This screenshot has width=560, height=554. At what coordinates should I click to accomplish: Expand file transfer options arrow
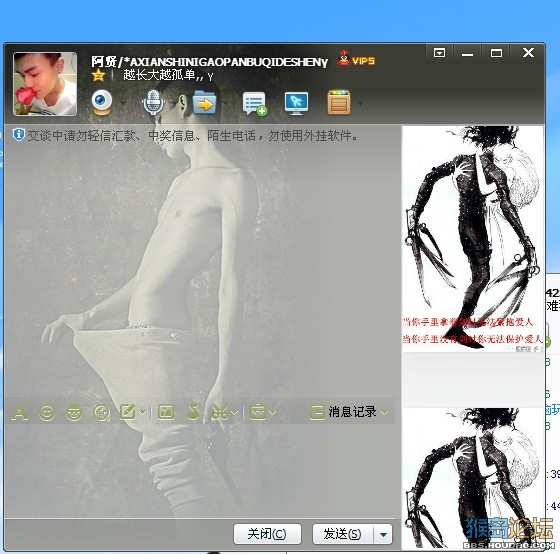pos(226,104)
